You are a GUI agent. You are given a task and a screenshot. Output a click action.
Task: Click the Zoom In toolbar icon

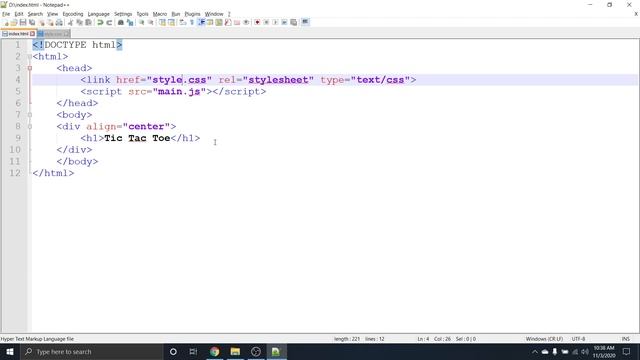142,22
